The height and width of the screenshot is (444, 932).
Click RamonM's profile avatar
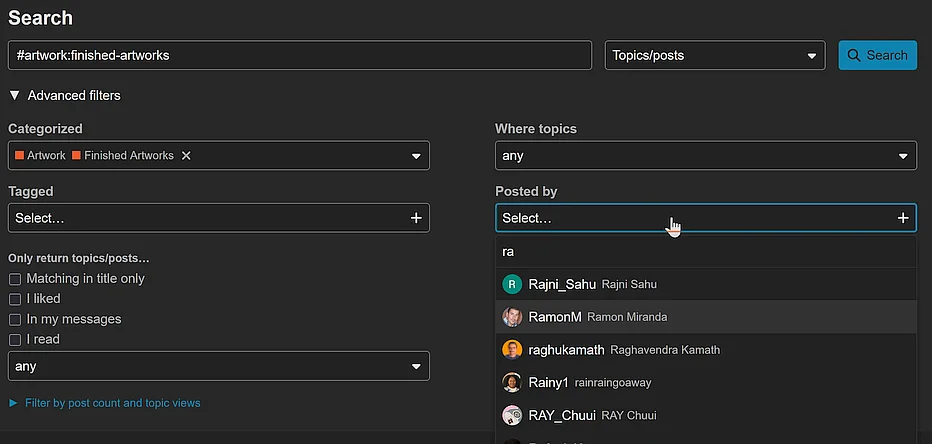(x=511, y=317)
